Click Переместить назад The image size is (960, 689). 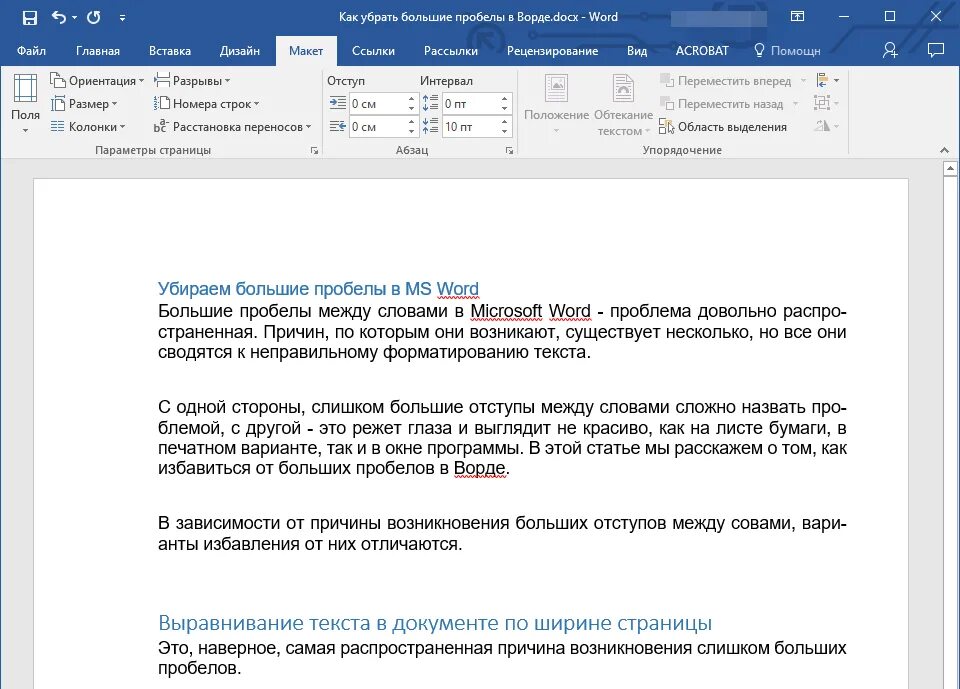pos(722,104)
